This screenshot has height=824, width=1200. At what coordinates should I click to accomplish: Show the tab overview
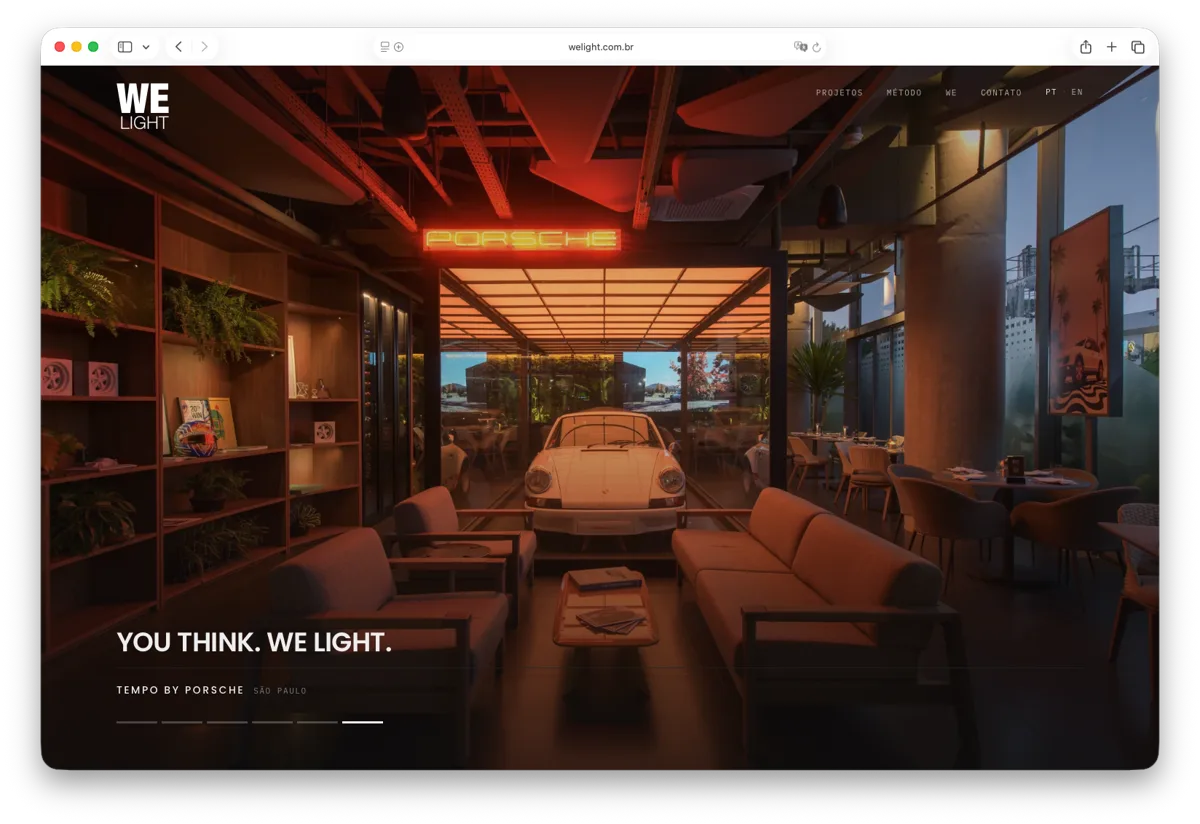[1138, 47]
